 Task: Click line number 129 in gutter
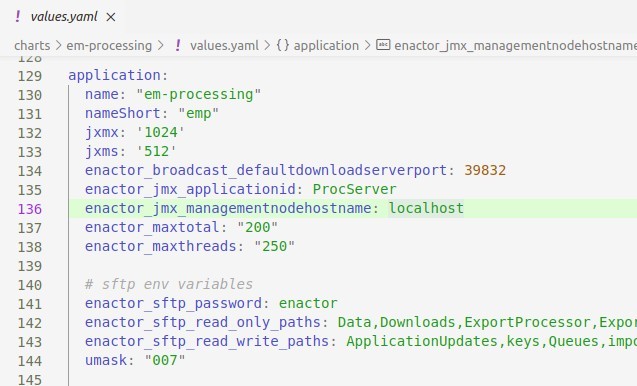(30, 76)
